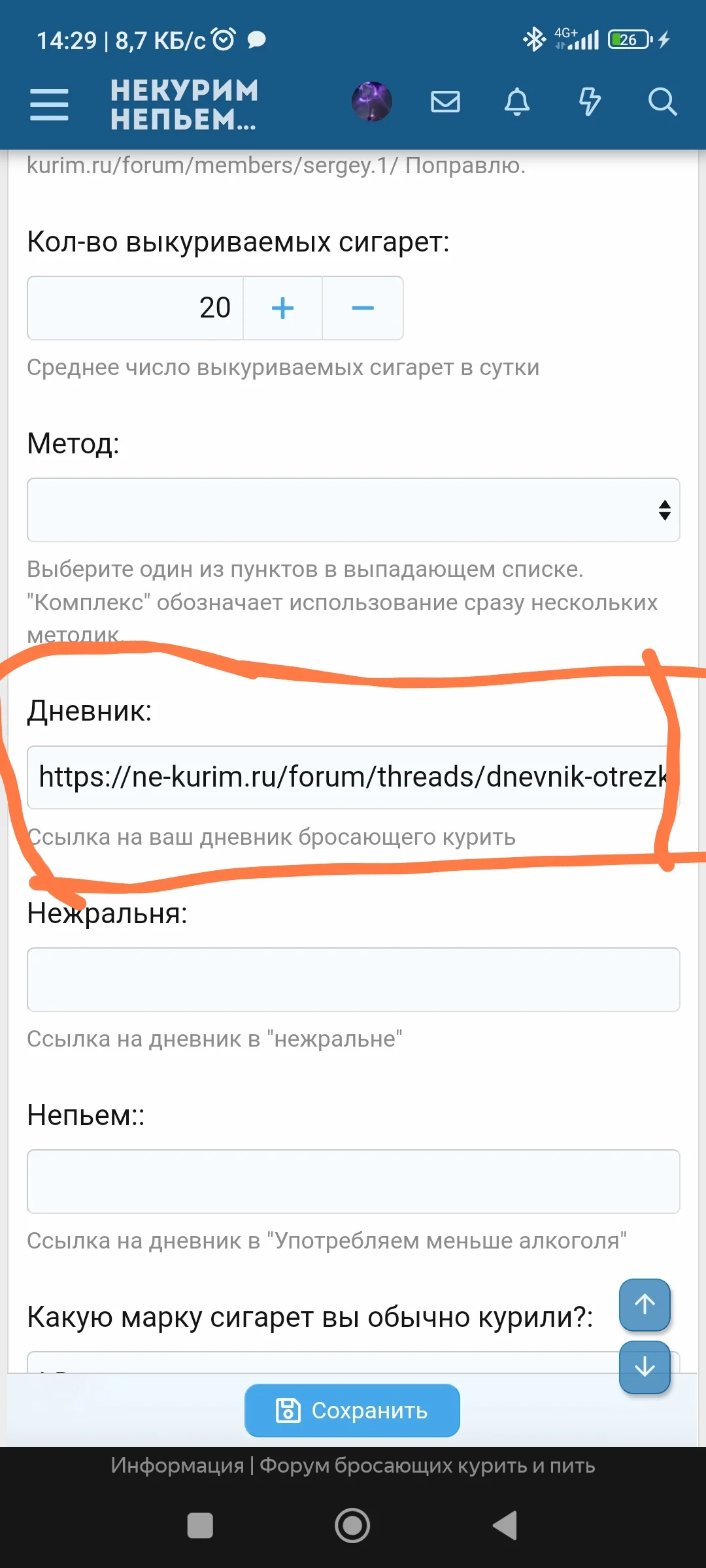Open the notifications bell

pos(517,102)
